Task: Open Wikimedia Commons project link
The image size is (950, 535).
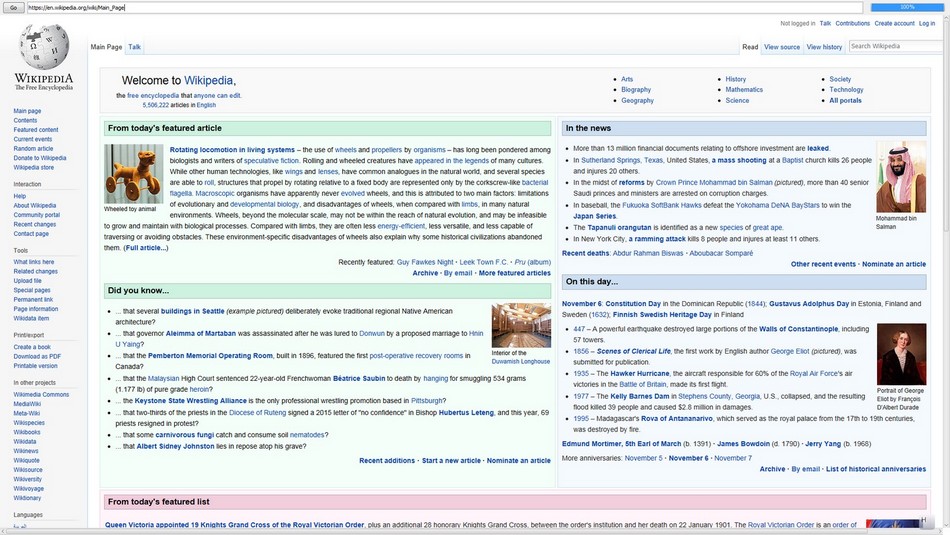Action: [x=41, y=394]
